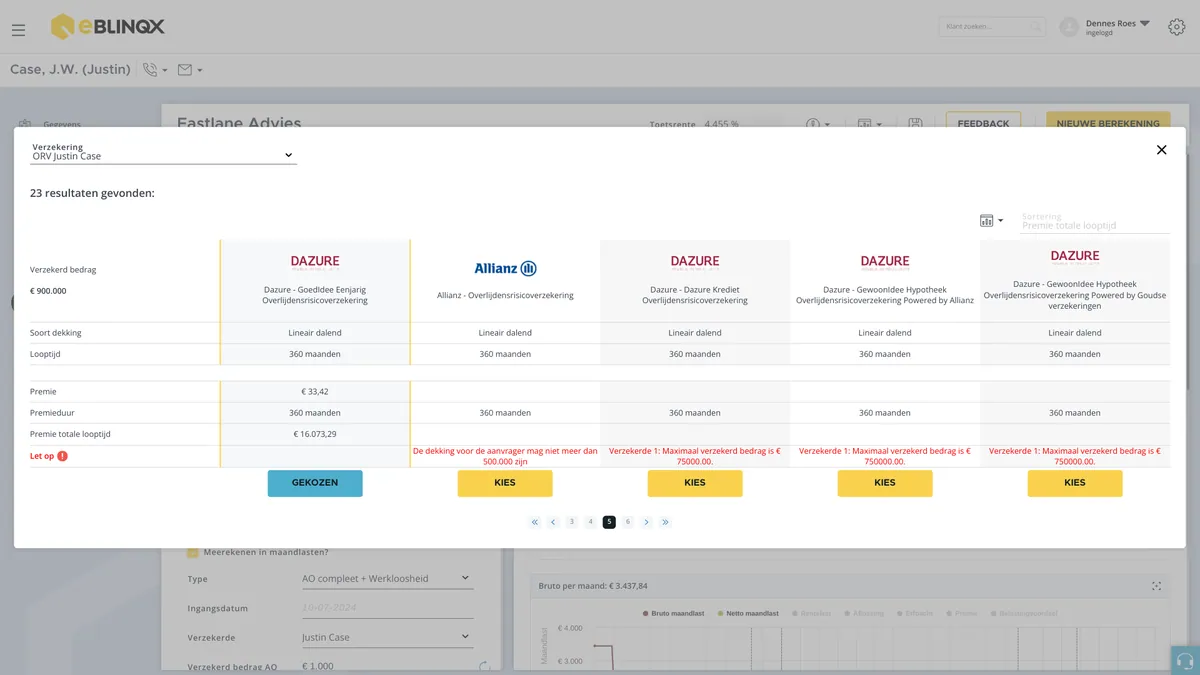Toggle Bruto maandlast chart legend
The height and width of the screenshot is (675, 1200).
(675, 613)
